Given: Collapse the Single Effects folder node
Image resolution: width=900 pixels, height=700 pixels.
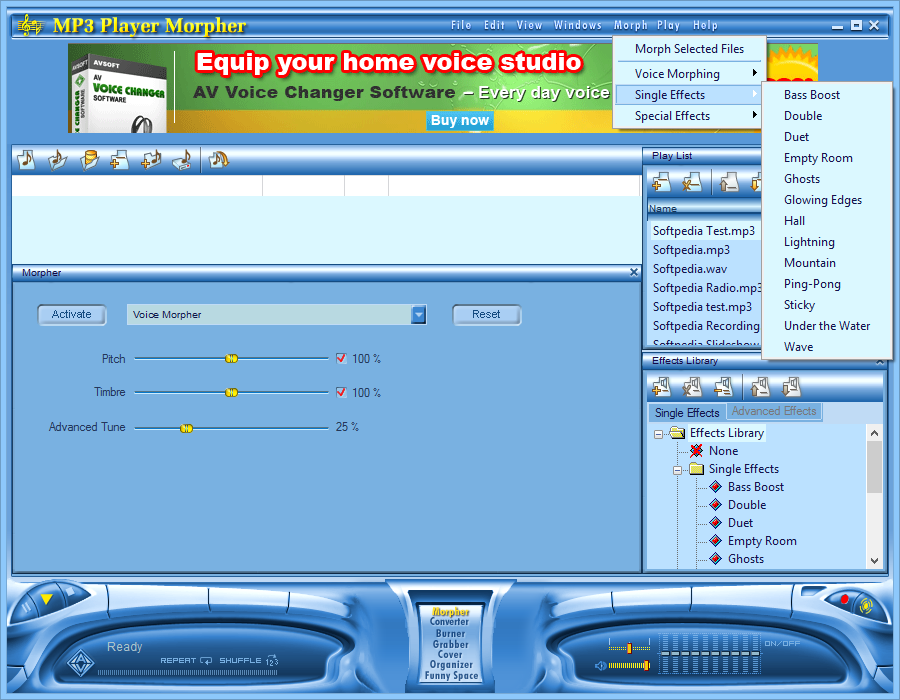Looking at the screenshot, I should pos(677,470).
